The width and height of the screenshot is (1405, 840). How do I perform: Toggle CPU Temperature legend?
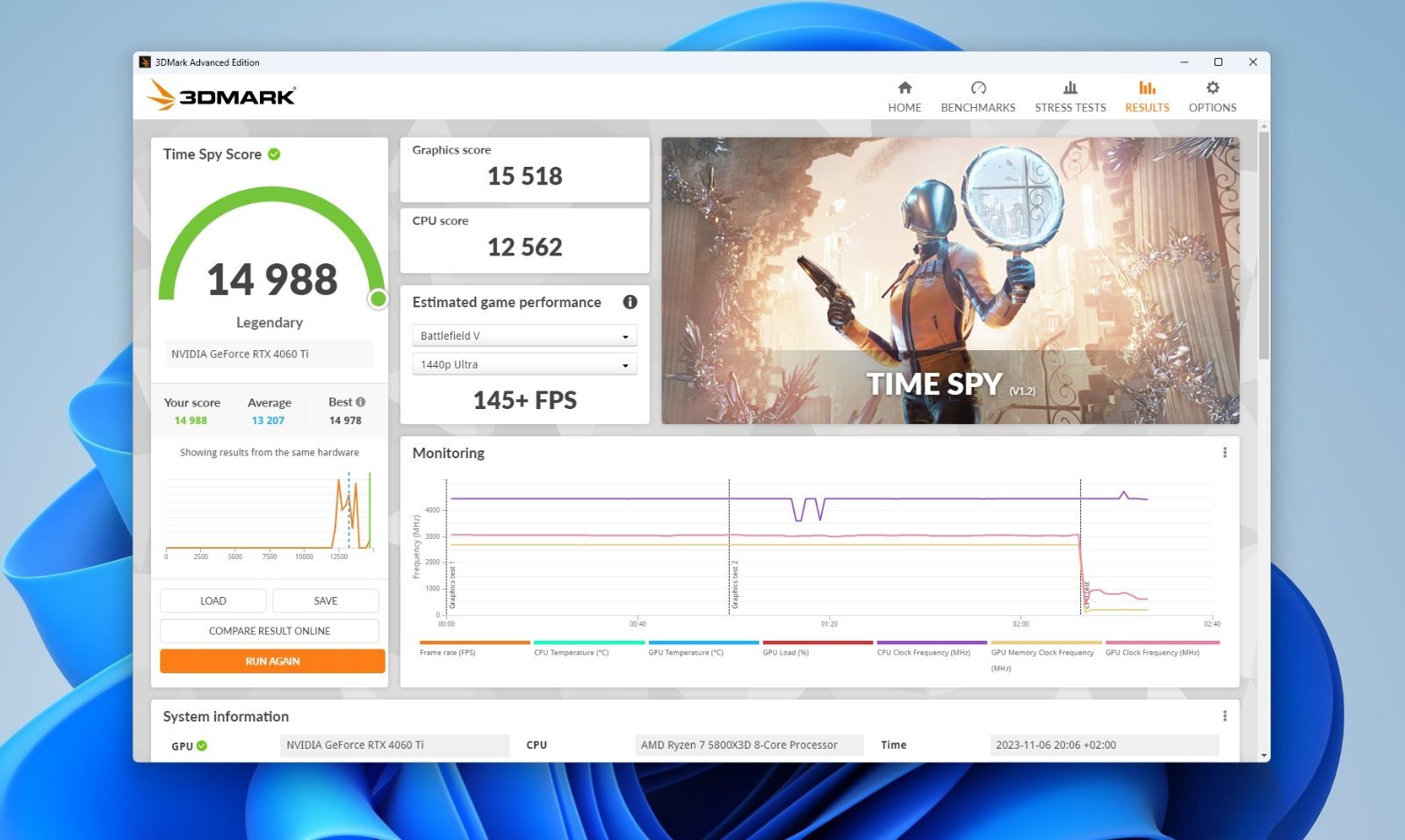coord(588,649)
